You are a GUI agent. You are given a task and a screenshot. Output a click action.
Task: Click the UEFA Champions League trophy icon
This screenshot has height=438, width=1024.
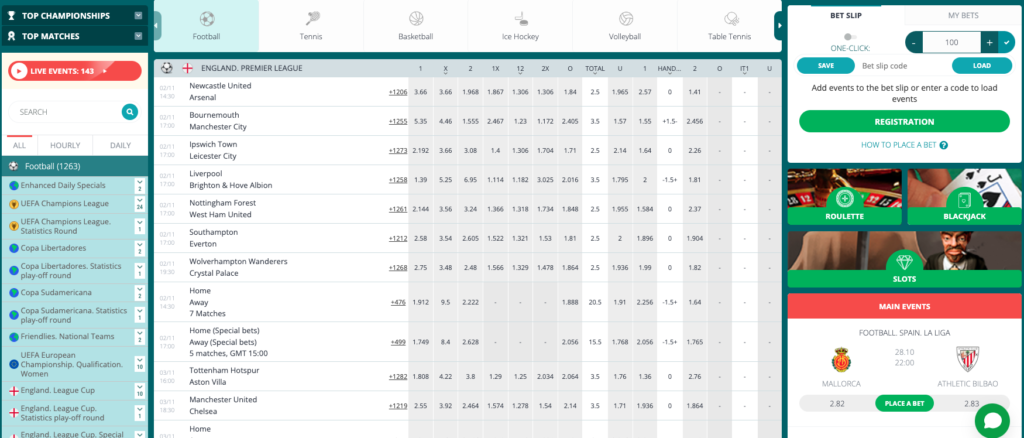13,204
